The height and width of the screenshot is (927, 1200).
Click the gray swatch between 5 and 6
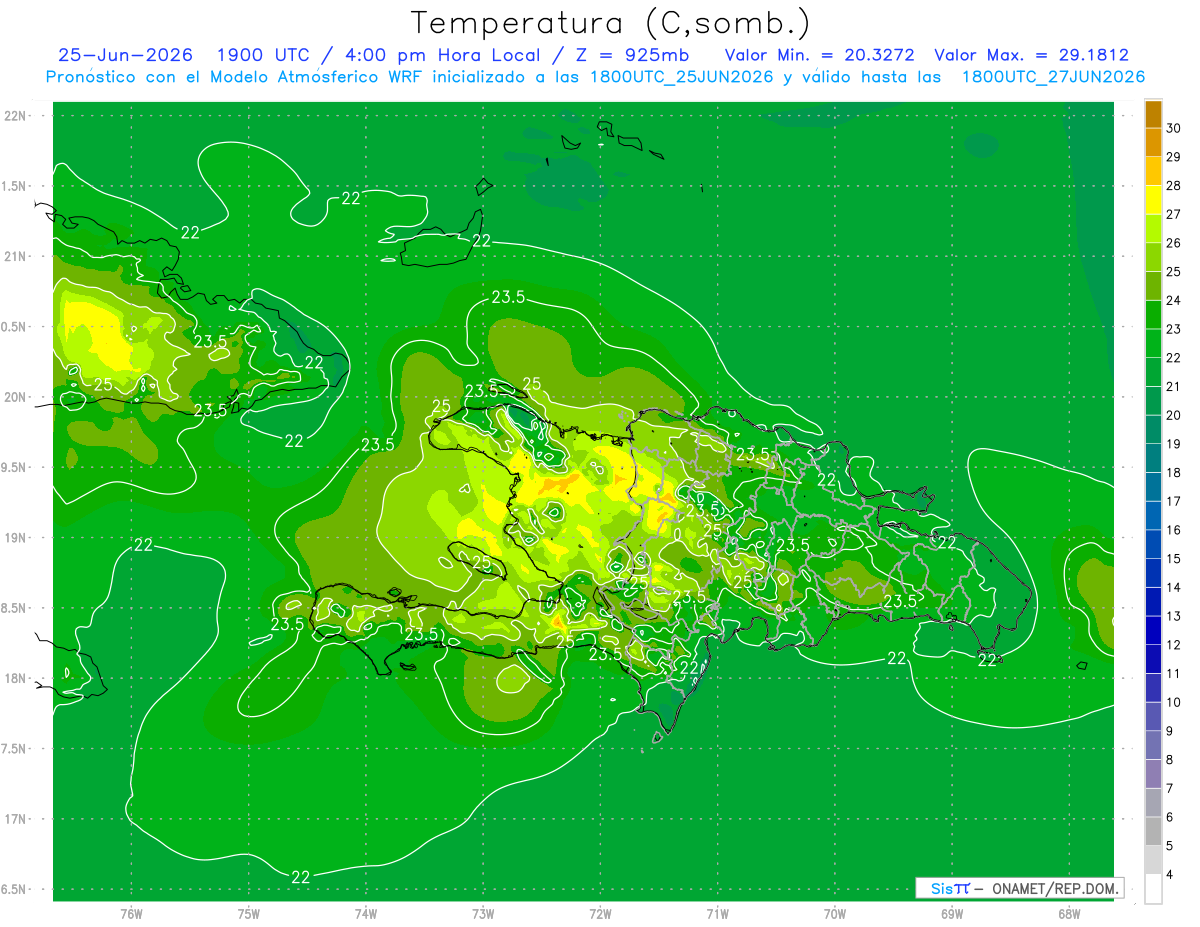coord(1153,832)
